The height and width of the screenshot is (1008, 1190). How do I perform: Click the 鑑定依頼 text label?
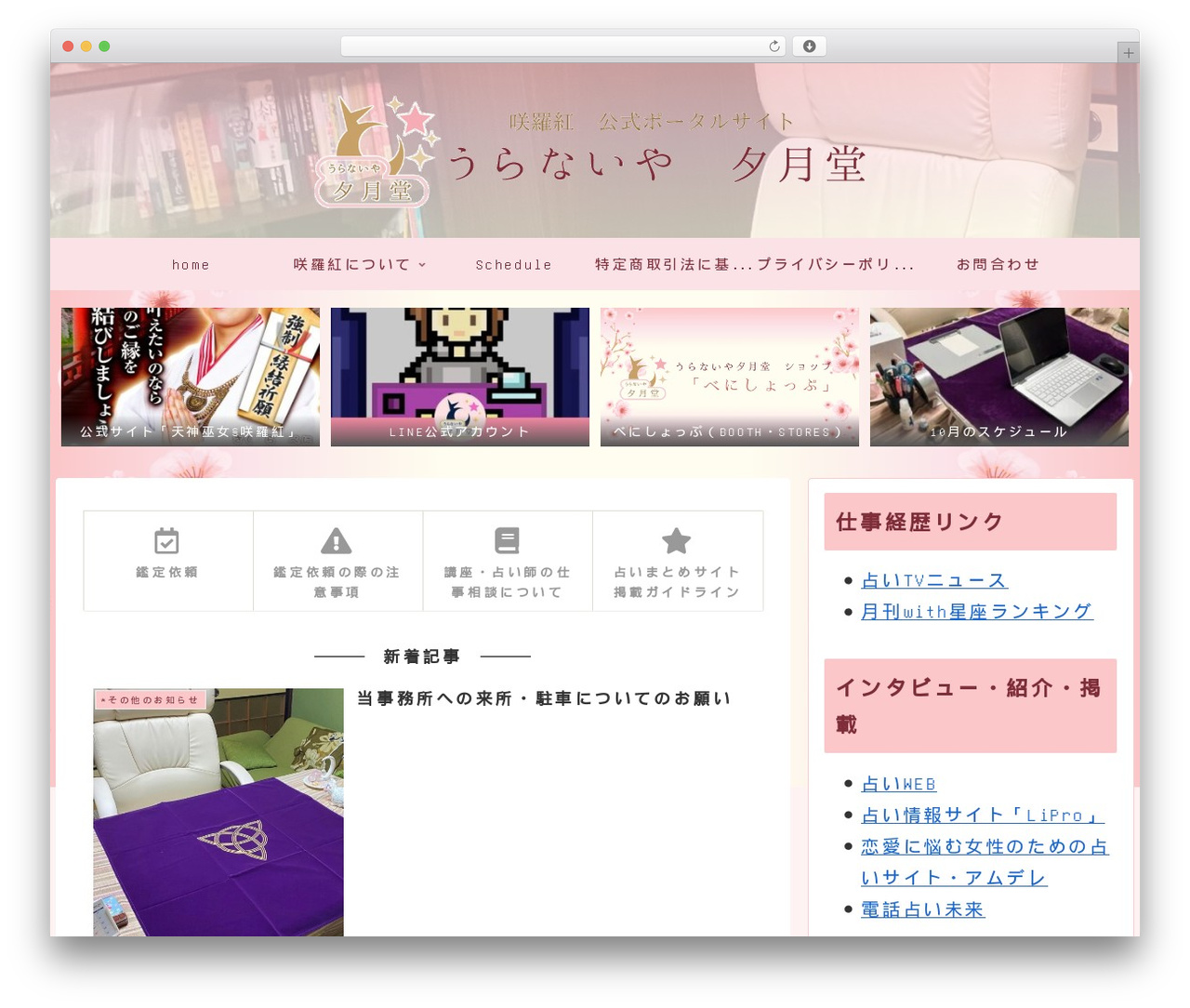tap(167, 573)
